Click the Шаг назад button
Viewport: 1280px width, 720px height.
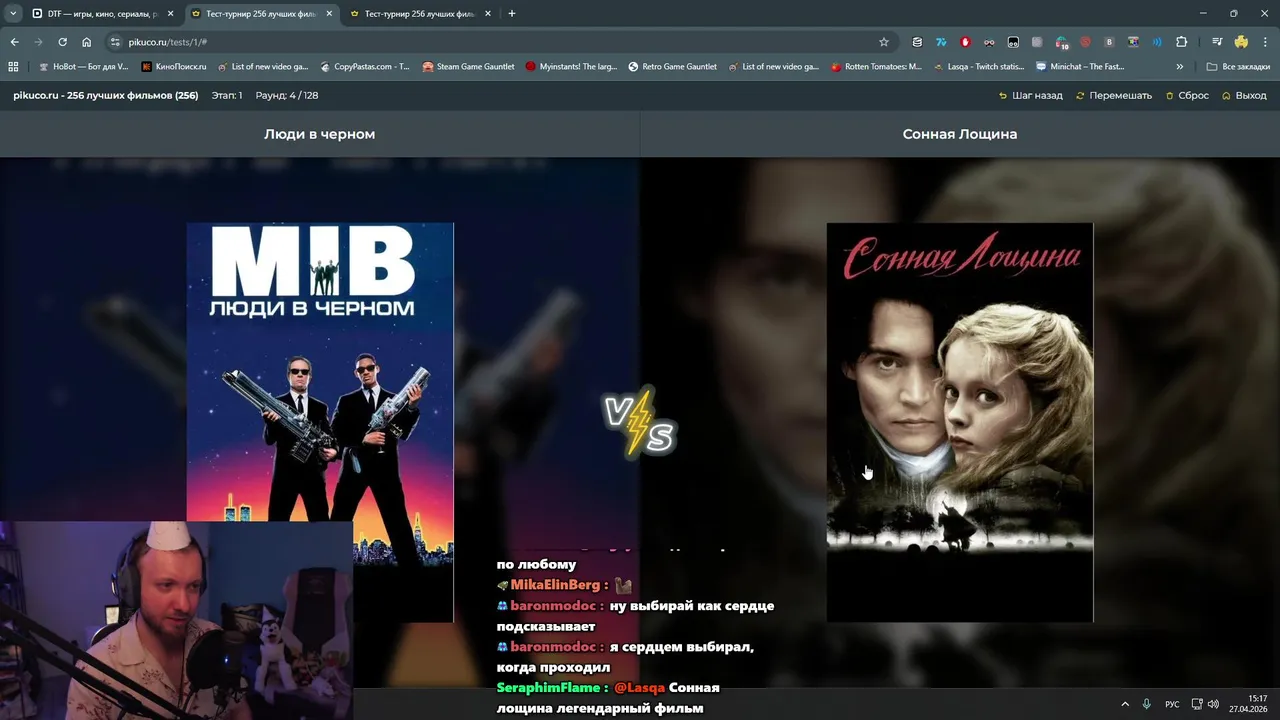[1031, 96]
